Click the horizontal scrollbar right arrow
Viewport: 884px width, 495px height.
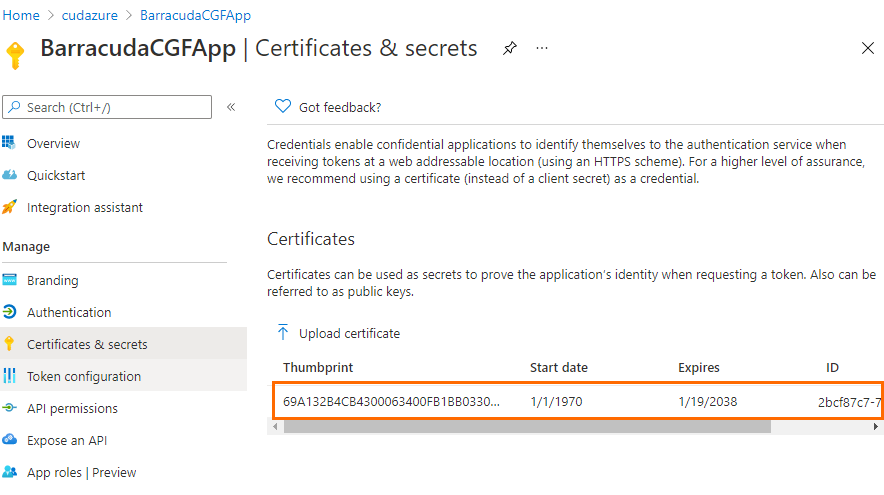(877, 426)
